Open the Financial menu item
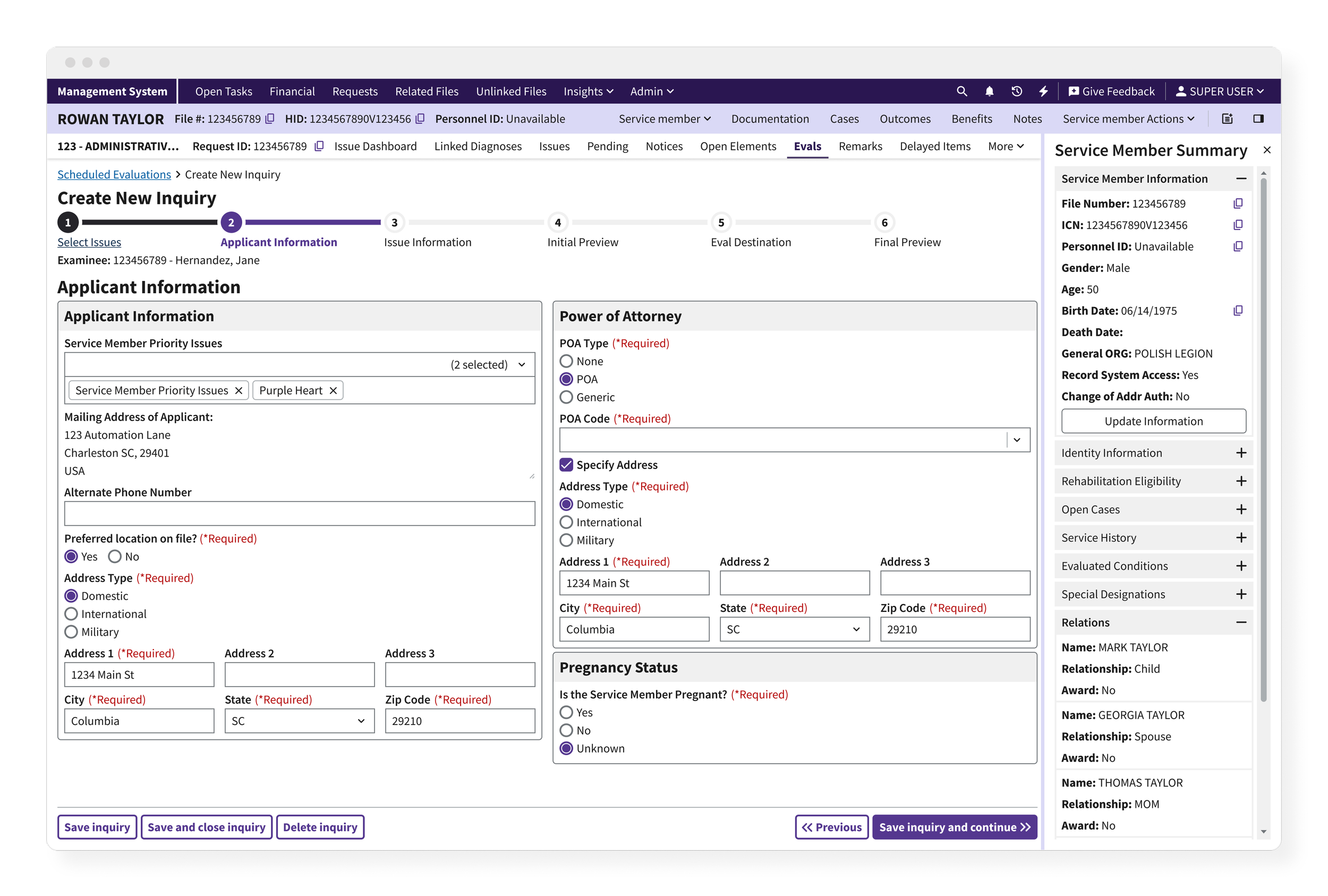The width and height of the screenshot is (1328, 896). click(292, 91)
